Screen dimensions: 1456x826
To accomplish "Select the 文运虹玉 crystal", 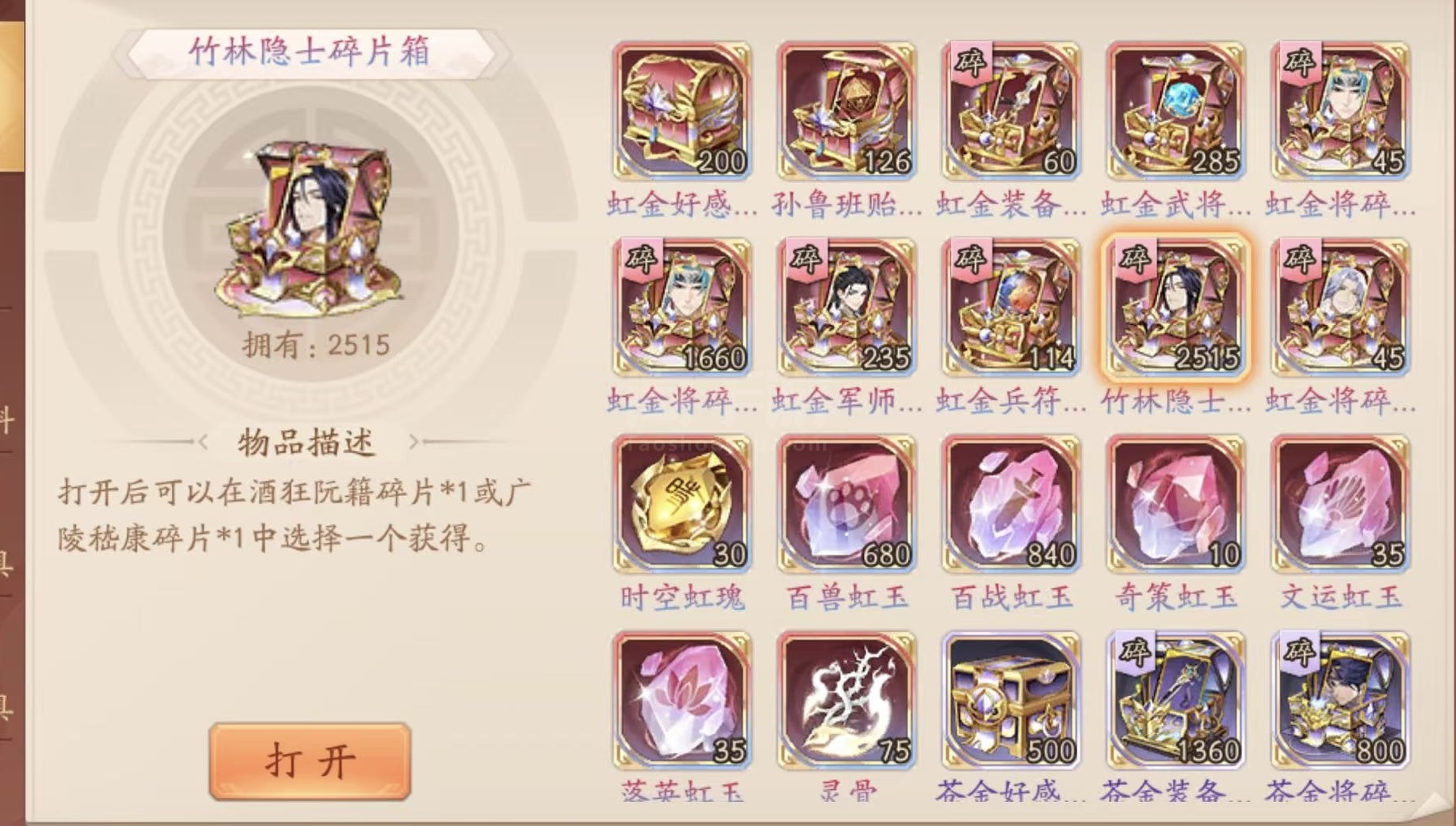I will click(x=1340, y=503).
